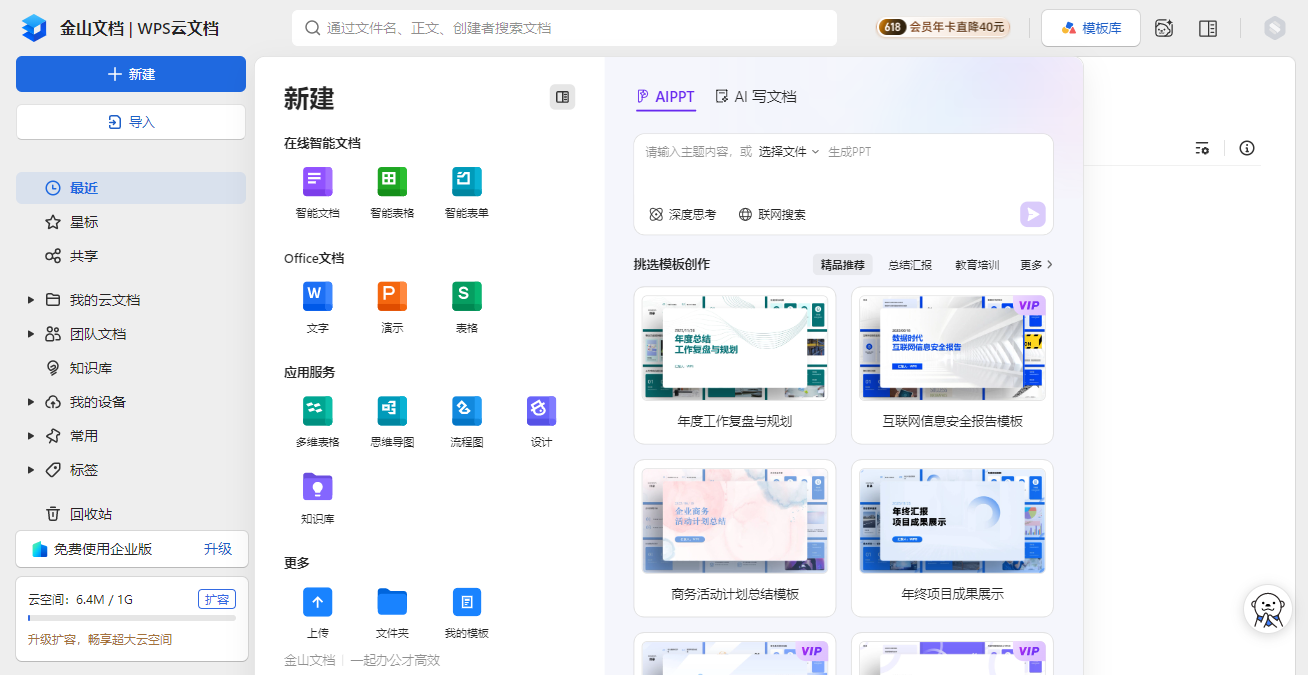The height and width of the screenshot is (675, 1308).
Task: Focus the AIPPT topic input field
Action: 843,165
